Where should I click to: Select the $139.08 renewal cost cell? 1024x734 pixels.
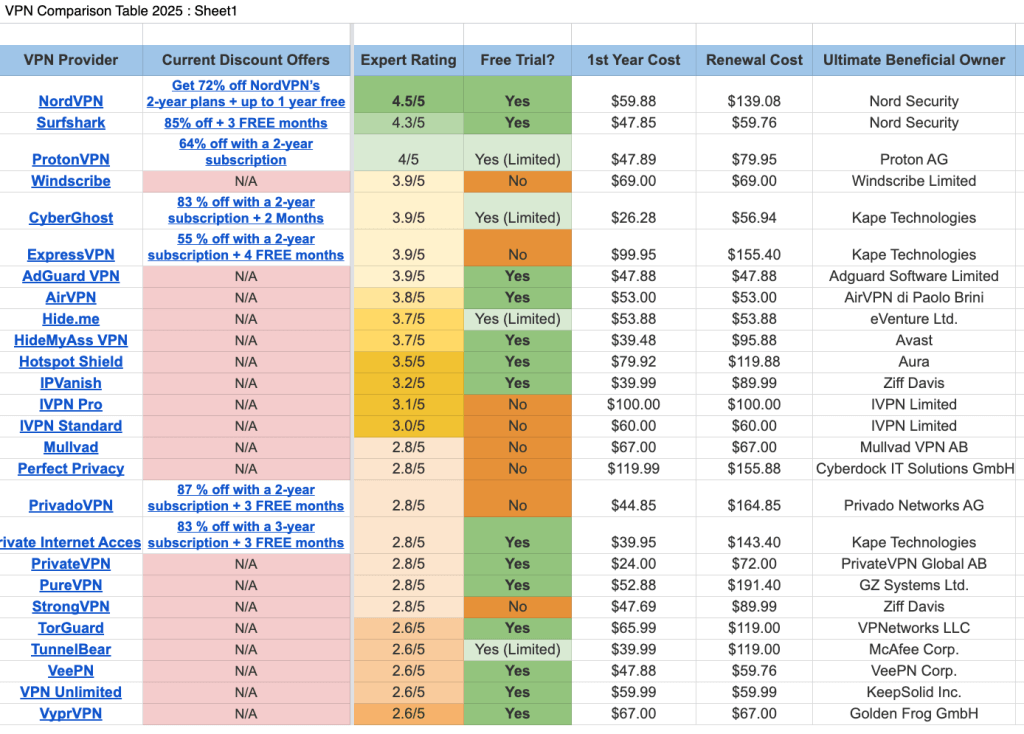coord(754,94)
